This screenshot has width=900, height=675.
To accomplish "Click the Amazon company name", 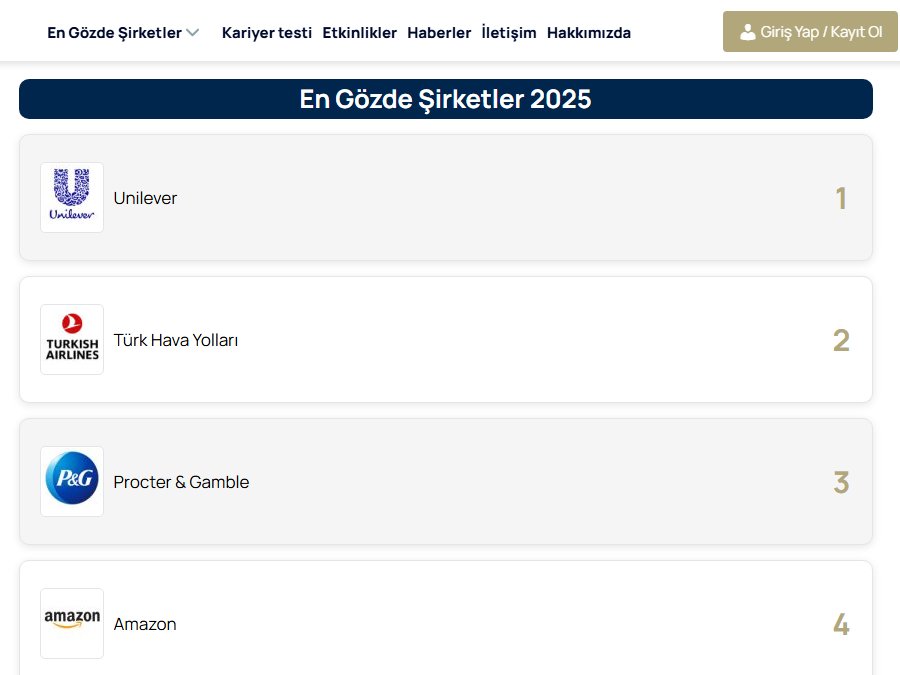I will [x=145, y=624].
